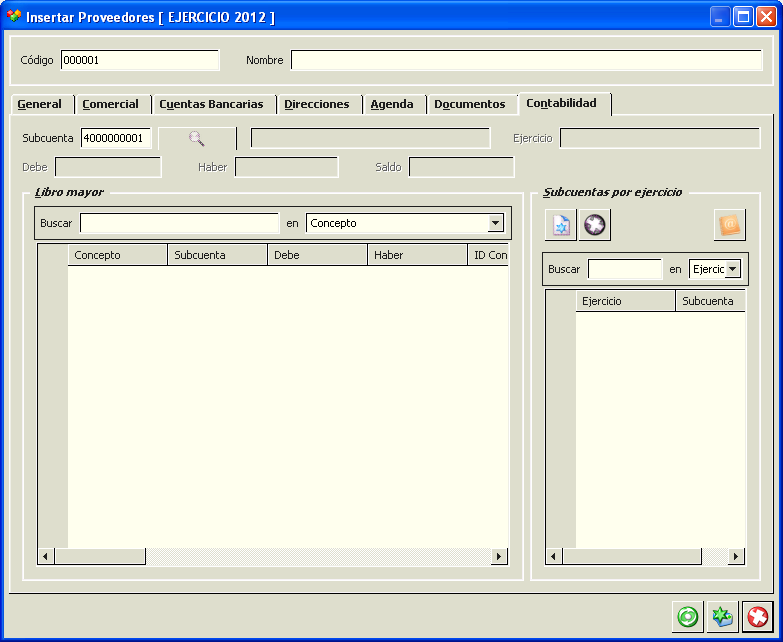The image size is (783, 642).
Task: Click Subcuenta column header in subcuentas grid
Action: click(710, 301)
